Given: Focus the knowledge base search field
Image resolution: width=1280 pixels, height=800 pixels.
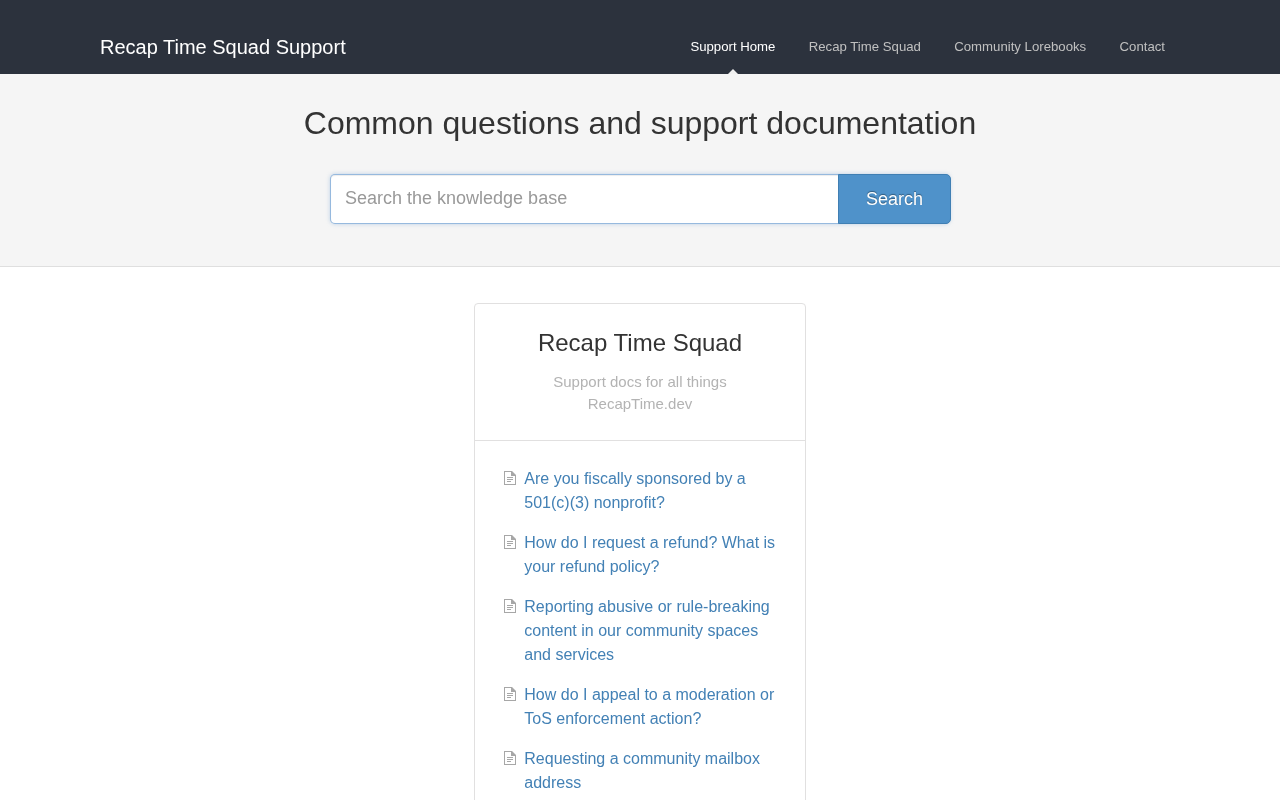Looking at the screenshot, I should (584, 199).
